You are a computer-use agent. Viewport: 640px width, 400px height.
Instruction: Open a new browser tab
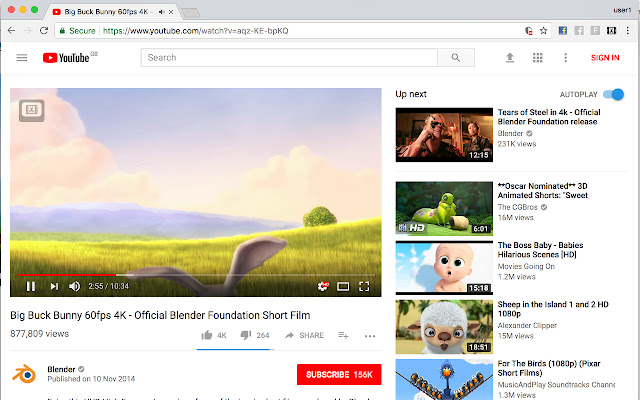click(190, 13)
